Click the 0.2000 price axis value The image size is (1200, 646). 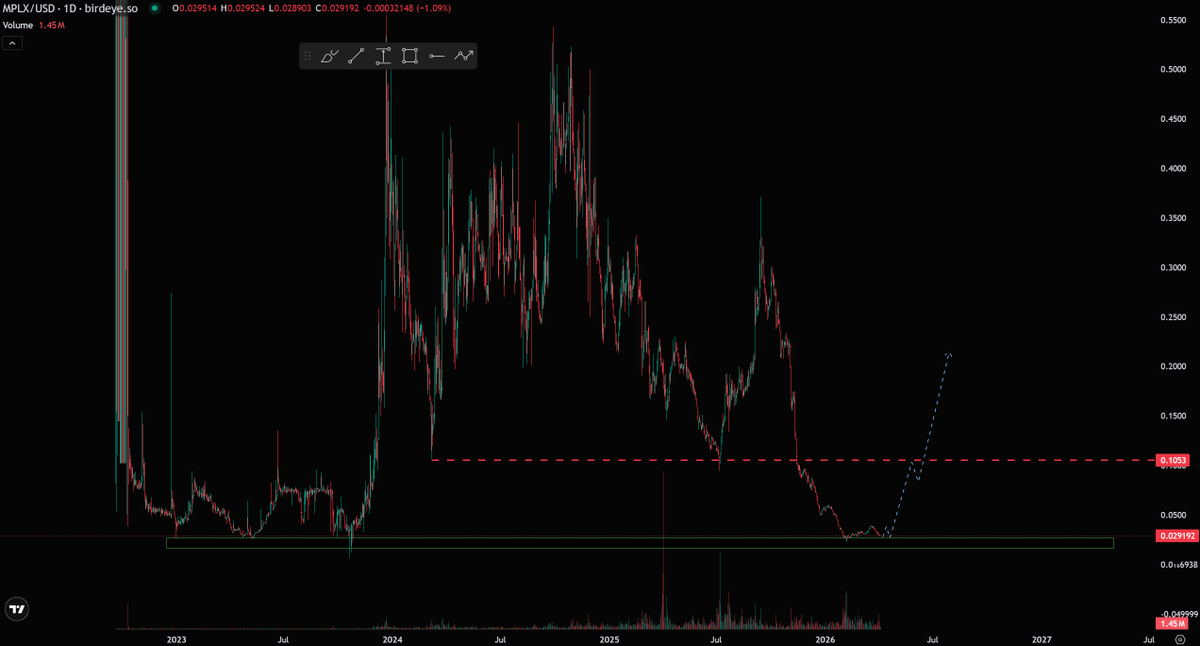tap(1173, 366)
